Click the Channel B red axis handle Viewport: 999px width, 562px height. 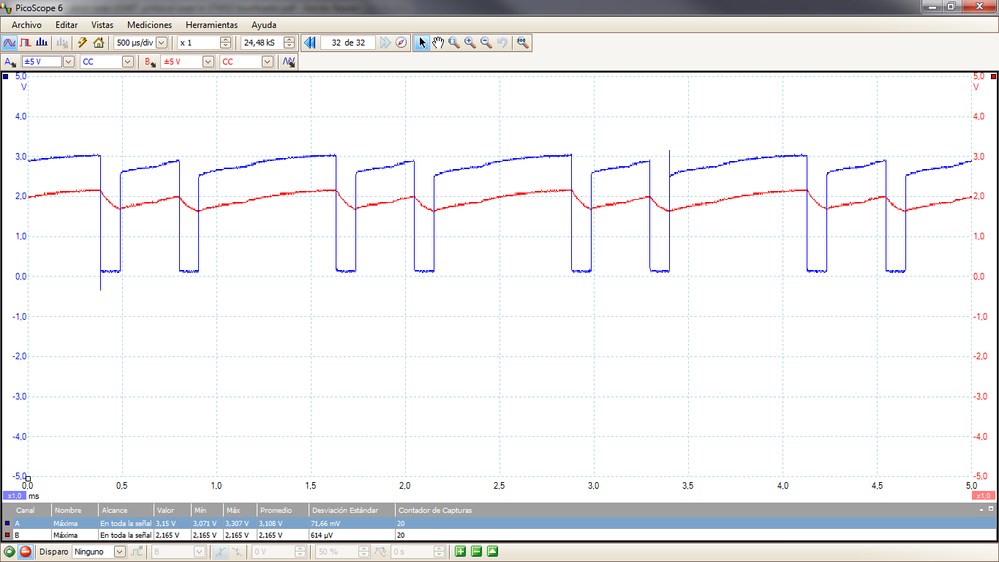[993, 76]
